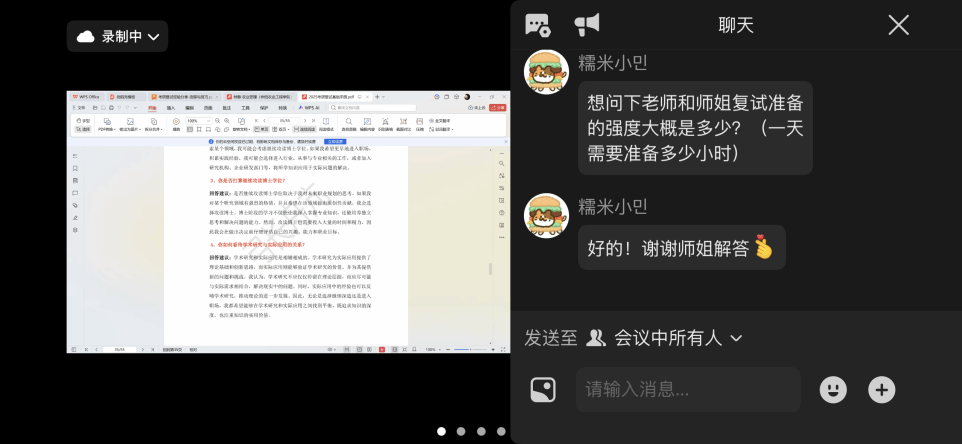This screenshot has height=444, width=962.
Task: Expand the 录制中 recording dropdown
Action: click(118, 37)
